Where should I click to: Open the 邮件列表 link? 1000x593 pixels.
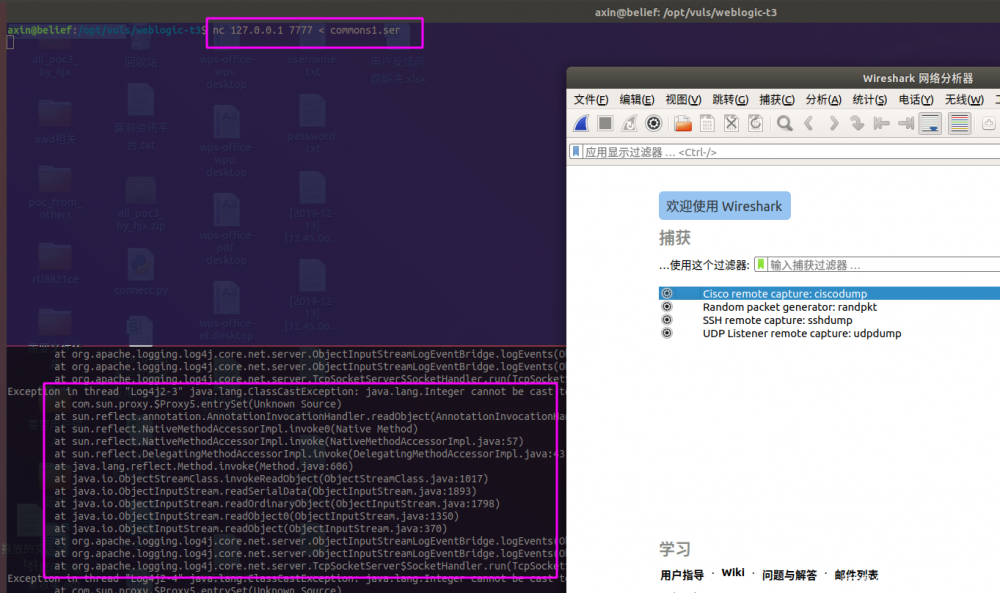click(856, 575)
